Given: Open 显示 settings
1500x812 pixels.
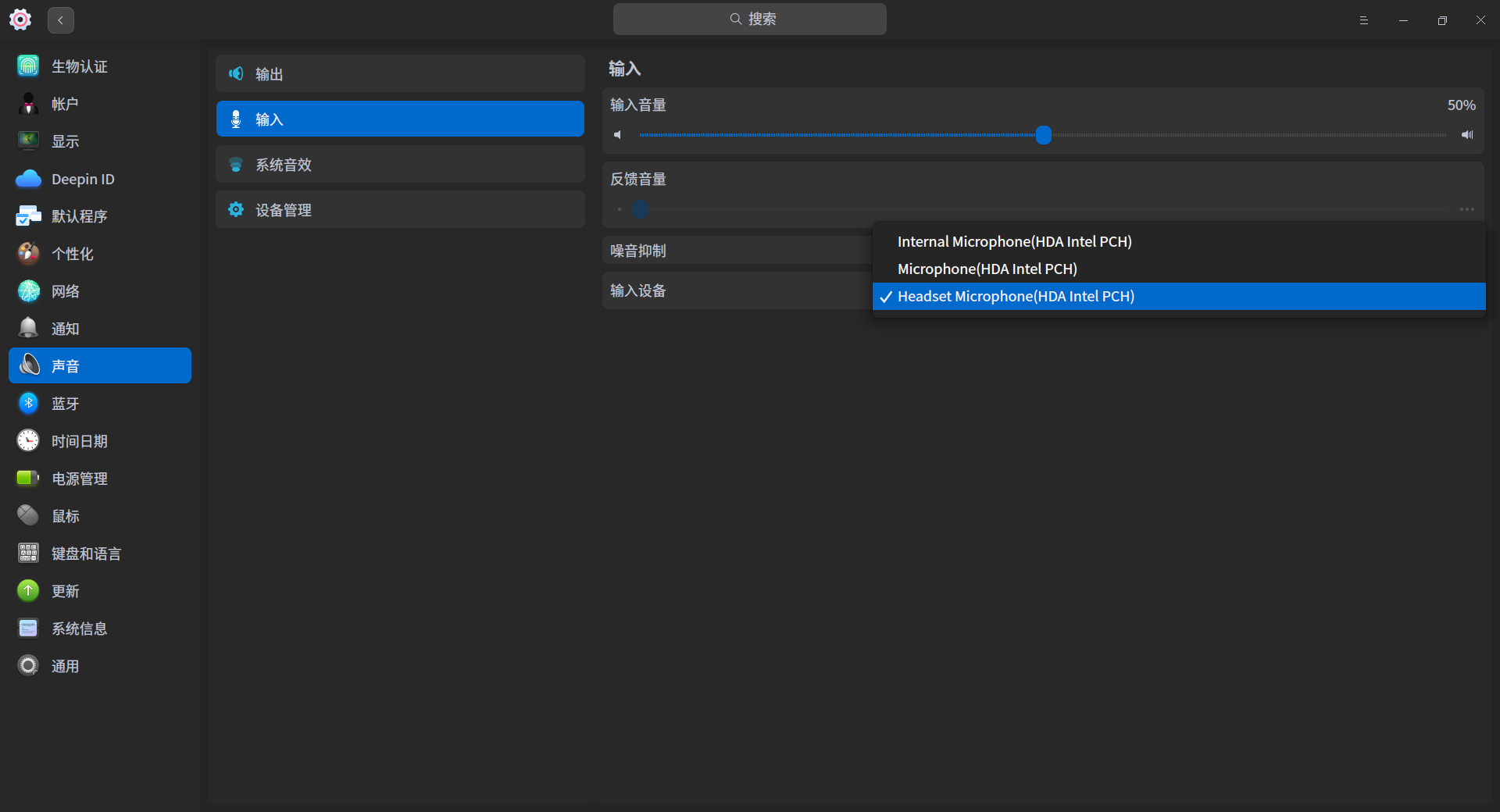Looking at the screenshot, I should pyautogui.click(x=100, y=141).
